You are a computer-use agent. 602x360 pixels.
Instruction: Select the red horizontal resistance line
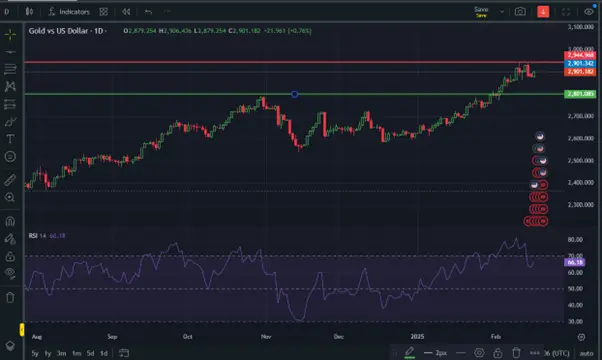[x=294, y=62]
